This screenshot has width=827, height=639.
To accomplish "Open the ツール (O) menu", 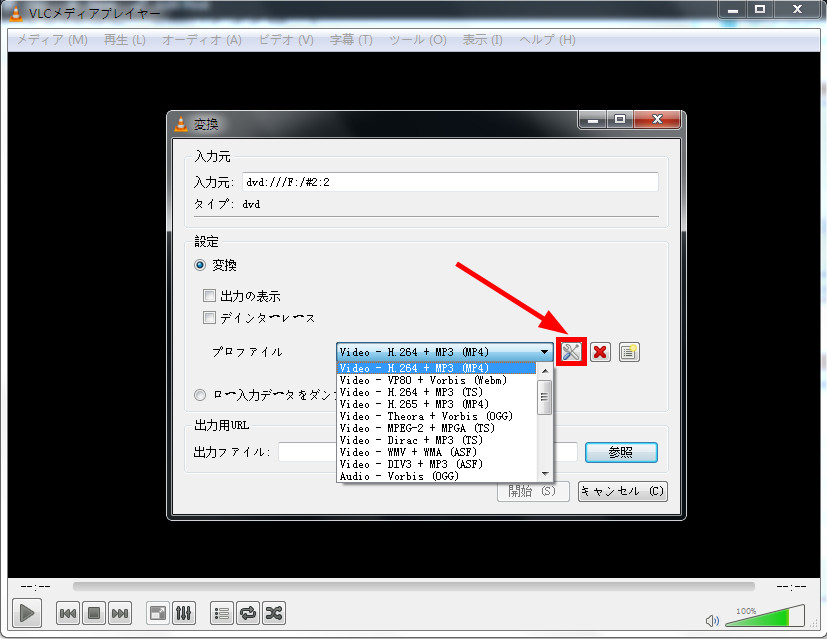I will pyautogui.click(x=417, y=40).
